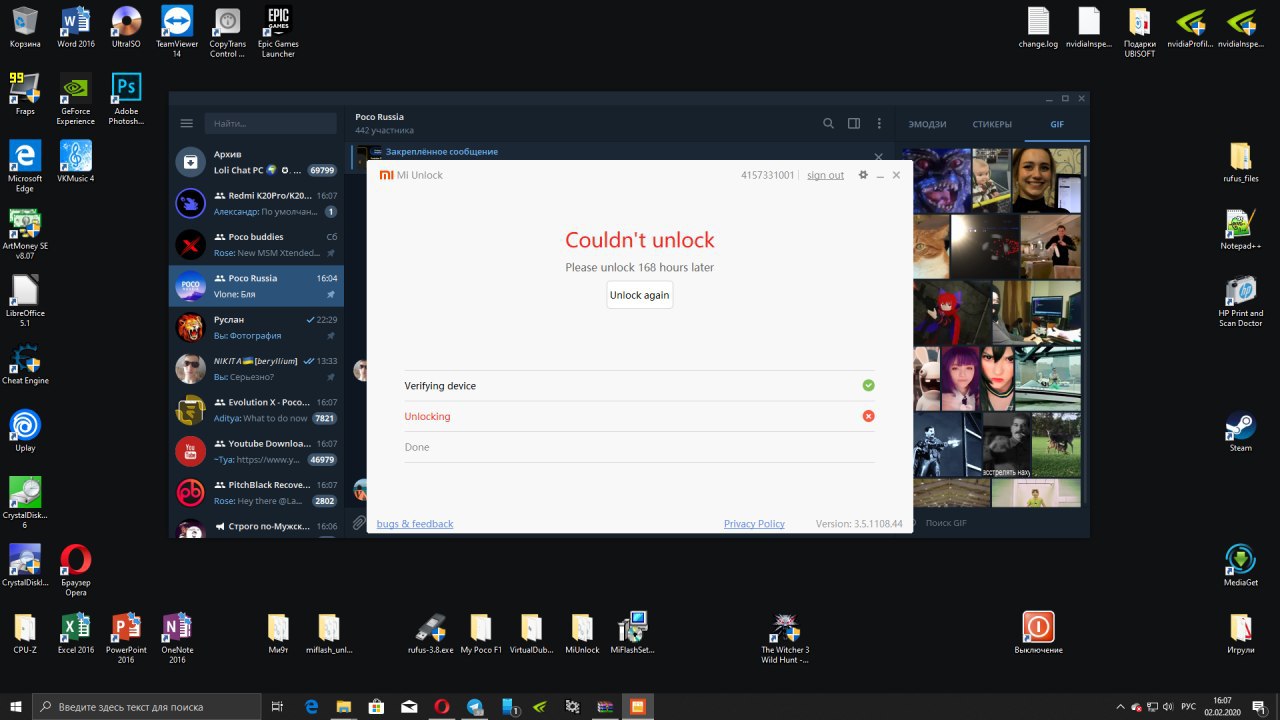Open Telegram from the taskbar
This screenshot has width=1280, height=720.
pyautogui.click(x=474, y=706)
